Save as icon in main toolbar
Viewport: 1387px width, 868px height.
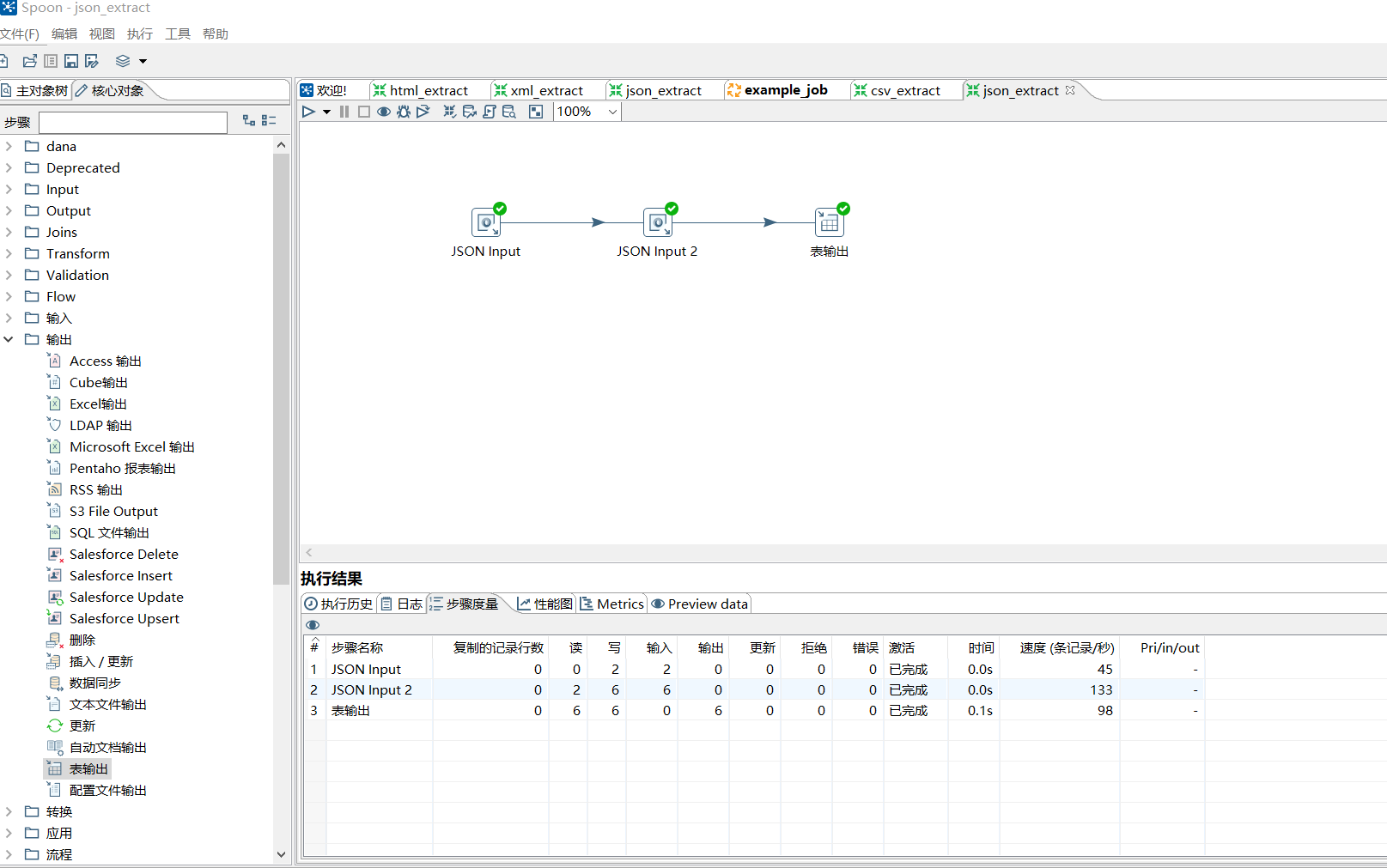coord(92,61)
